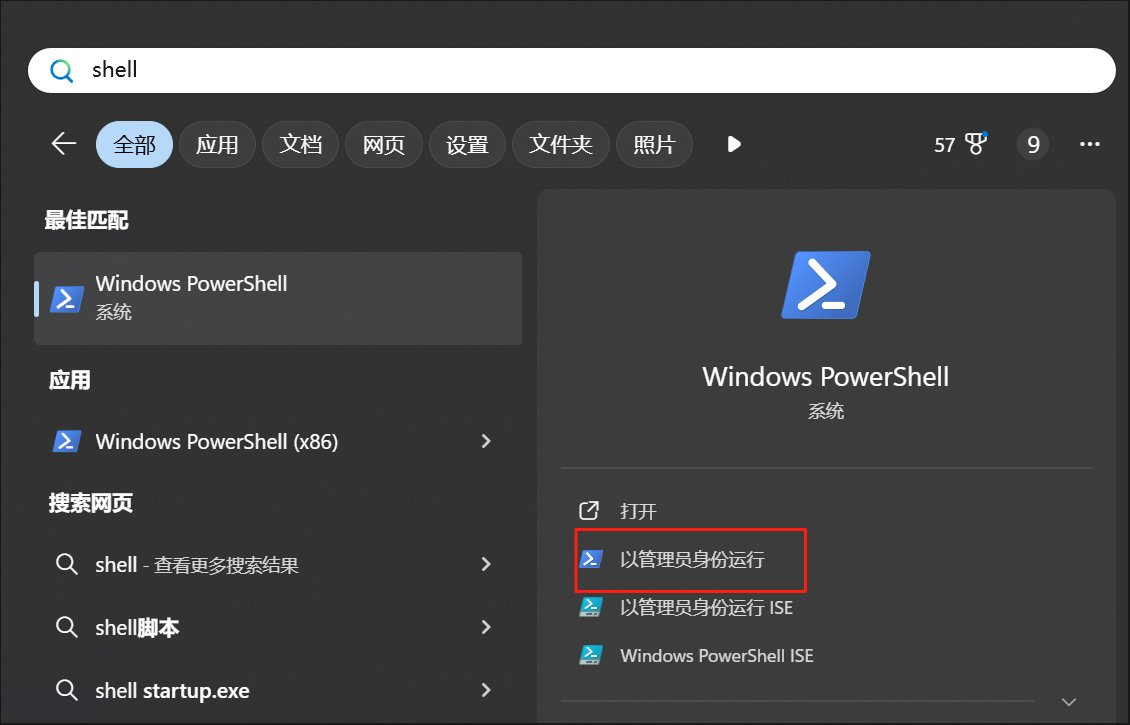Expand chevron for 'shell startup.exe' suggestion
This screenshot has width=1130, height=725.
coord(486,690)
